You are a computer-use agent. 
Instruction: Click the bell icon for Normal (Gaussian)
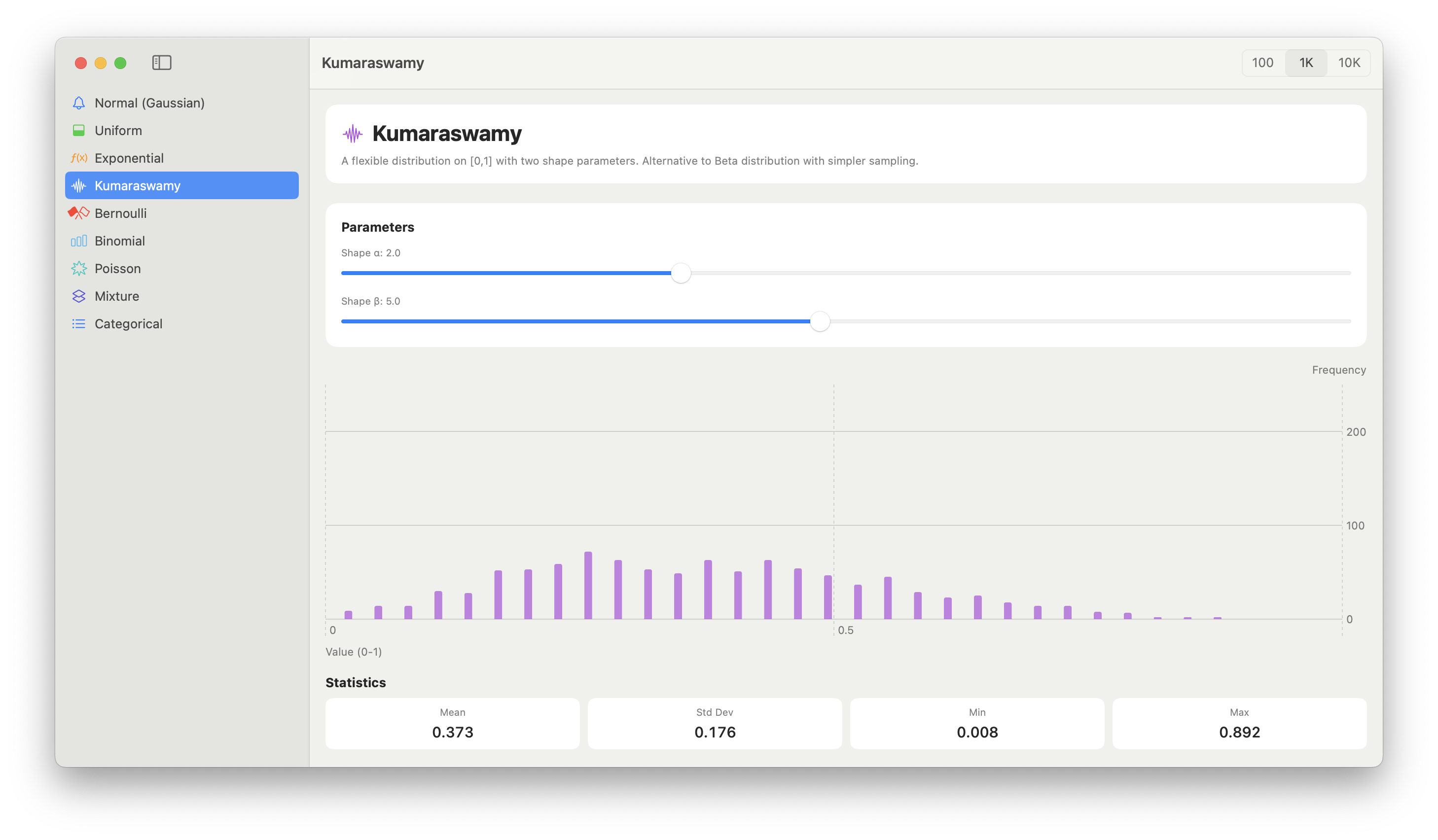(x=79, y=103)
